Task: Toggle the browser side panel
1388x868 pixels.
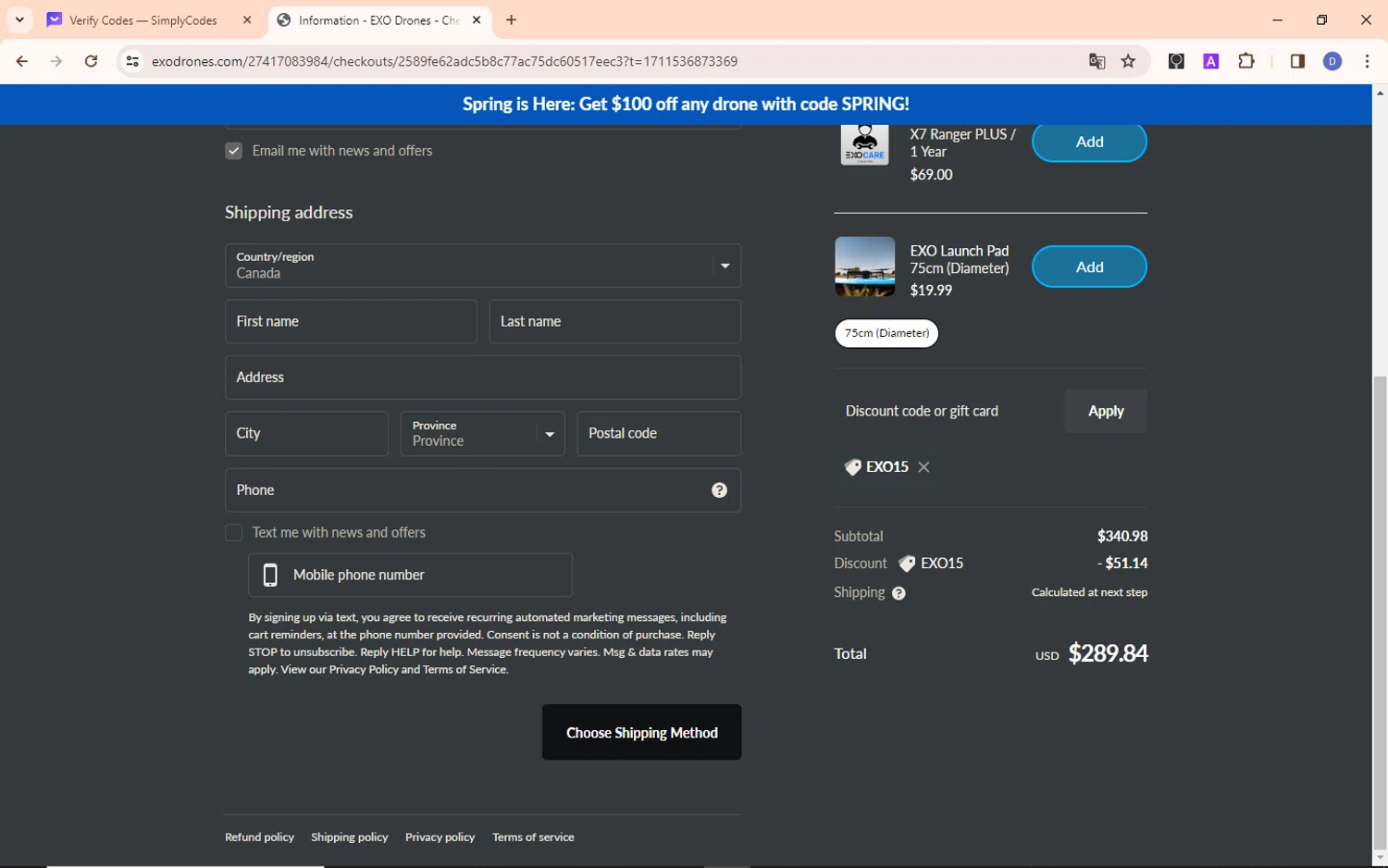Action: (1297, 61)
